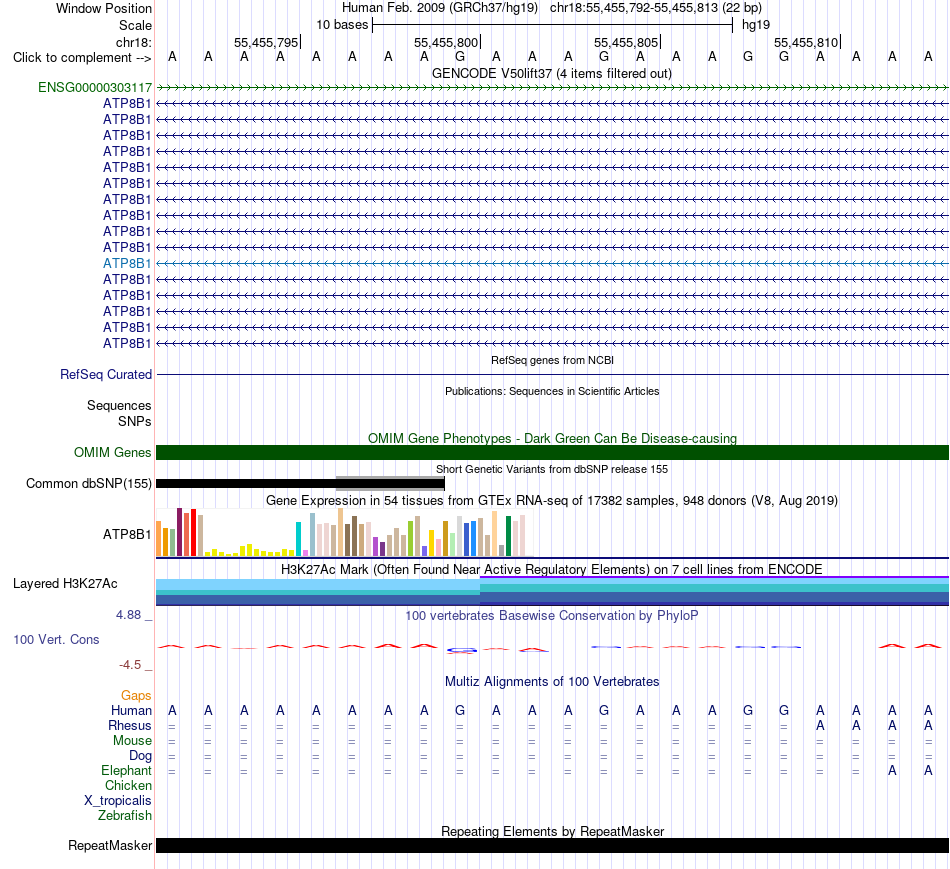
Task: Open 'OMIM Gene Phenotypes' track title
Action: pos(552,438)
